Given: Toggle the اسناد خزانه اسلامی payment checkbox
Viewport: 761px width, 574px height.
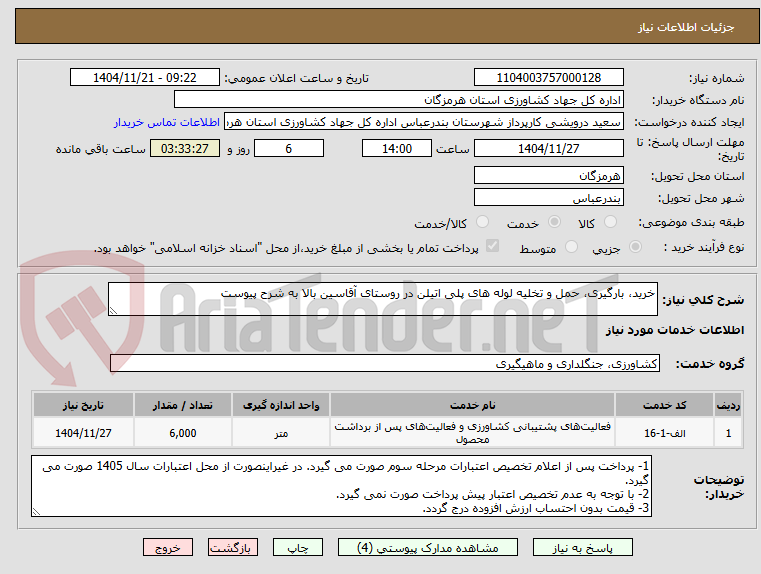Looking at the screenshot, I should point(492,246).
